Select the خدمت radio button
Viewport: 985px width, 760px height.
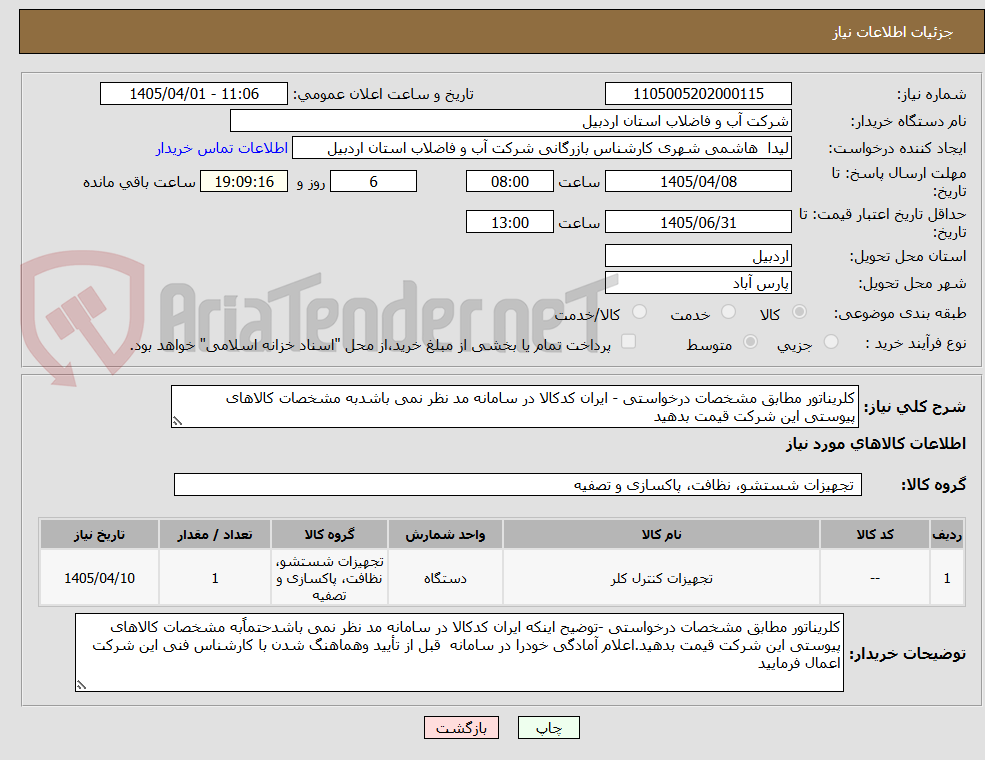coord(729,312)
